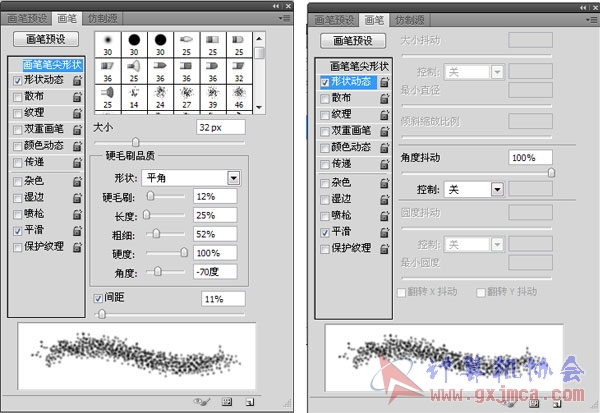Viewport: 600px width, 413px height.
Task: Switch to 画笔 tab in left panel
Action: 67,18
